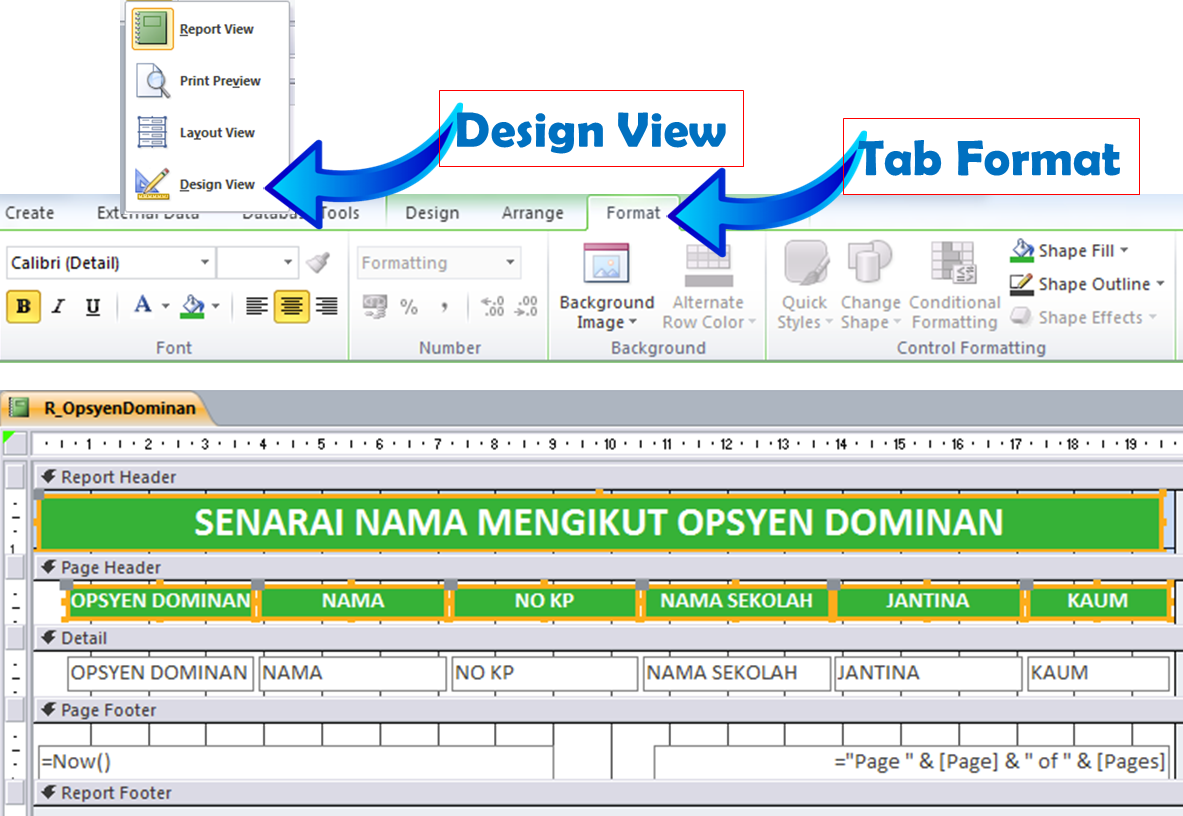The height and width of the screenshot is (816, 1183).
Task: Toggle bold formatting in the Font group
Action: coord(22,307)
